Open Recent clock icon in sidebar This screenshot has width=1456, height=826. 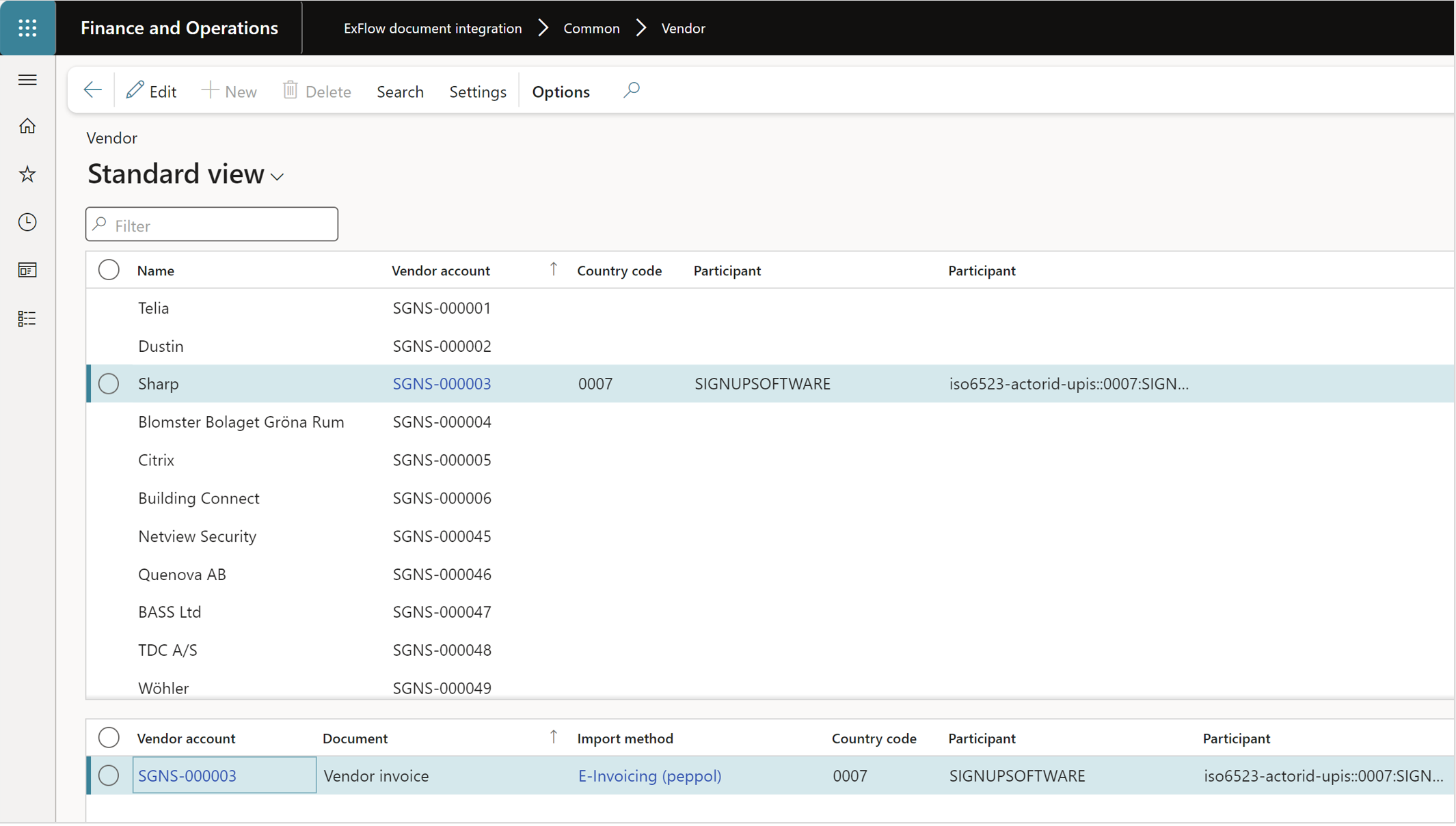coord(27,222)
